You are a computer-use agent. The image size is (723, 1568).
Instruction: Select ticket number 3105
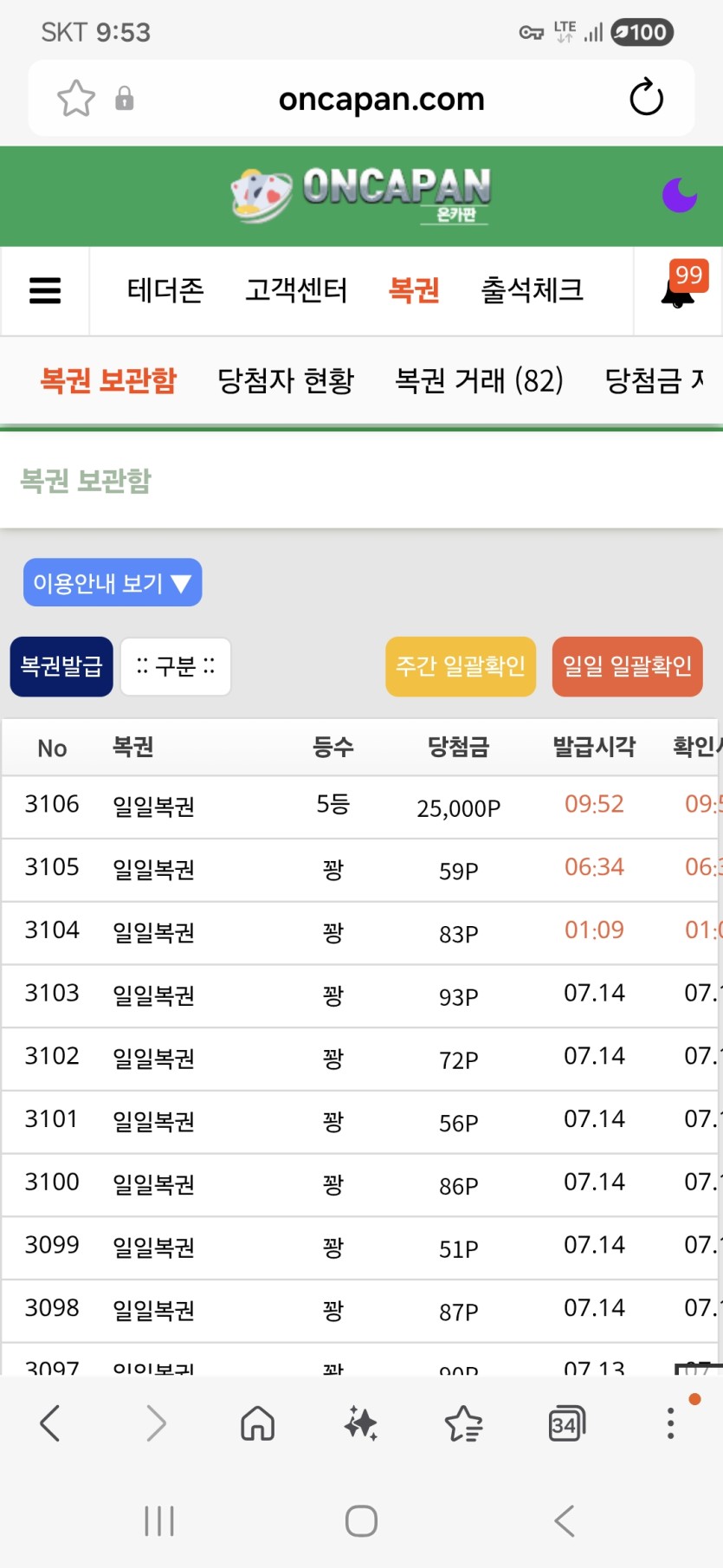coord(52,868)
